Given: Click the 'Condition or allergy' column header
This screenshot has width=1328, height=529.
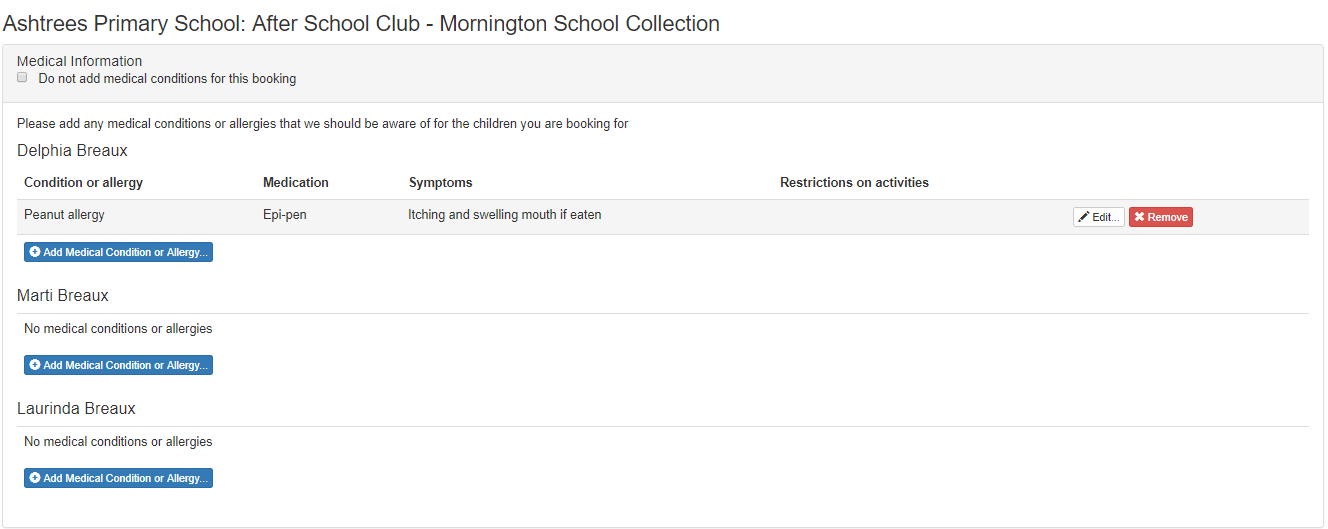Looking at the screenshot, I should [83, 183].
